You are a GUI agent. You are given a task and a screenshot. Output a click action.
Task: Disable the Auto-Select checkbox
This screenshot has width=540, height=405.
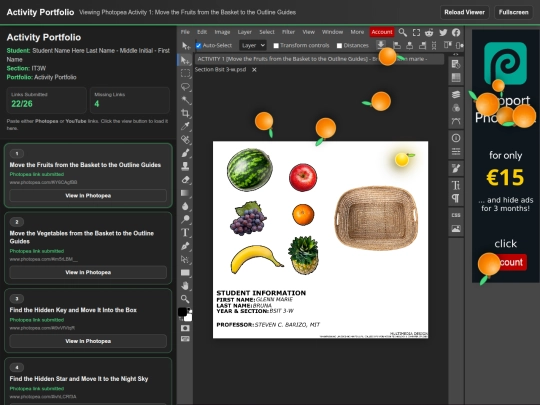pos(198,45)
